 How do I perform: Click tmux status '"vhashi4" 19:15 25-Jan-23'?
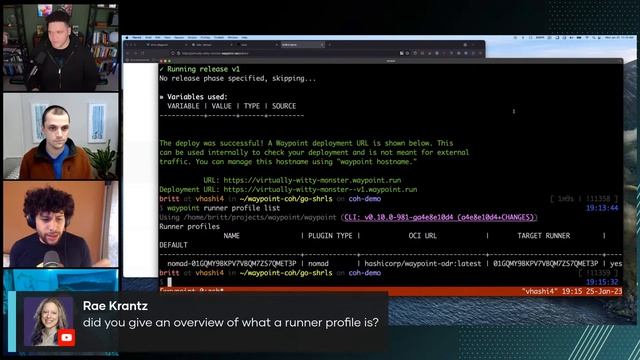[571, 291]
